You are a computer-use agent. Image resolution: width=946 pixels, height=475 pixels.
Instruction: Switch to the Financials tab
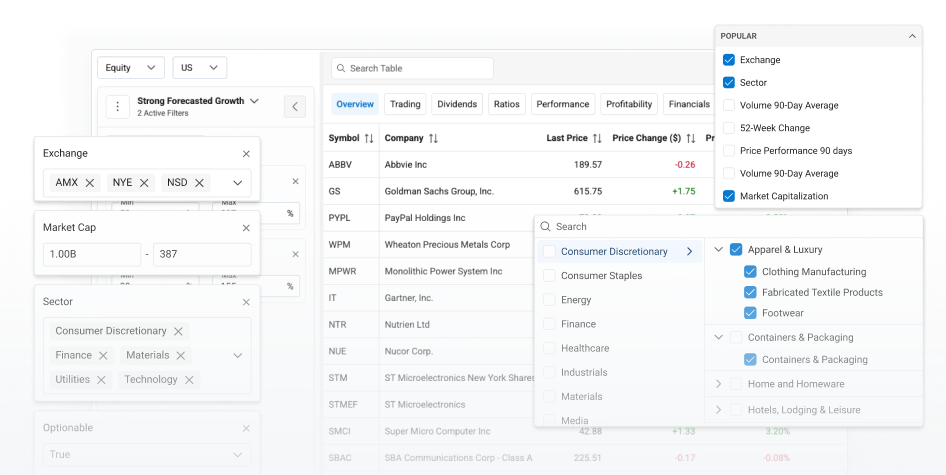pyautogui.click(x=689, y=104)
